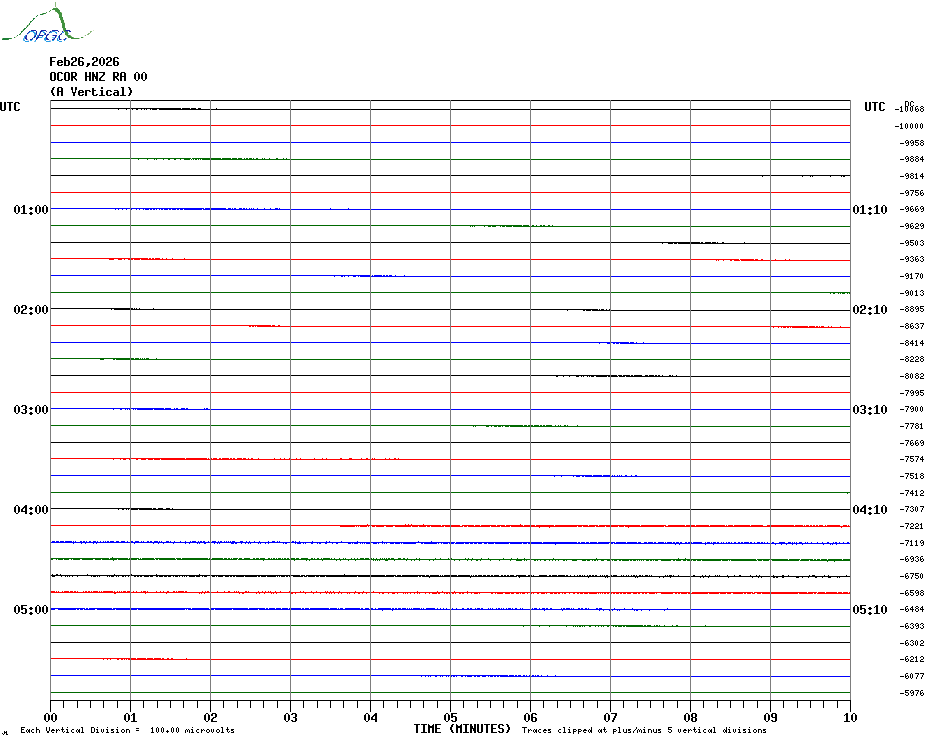Click the UTC label at top left

click(x=10, y=107)
